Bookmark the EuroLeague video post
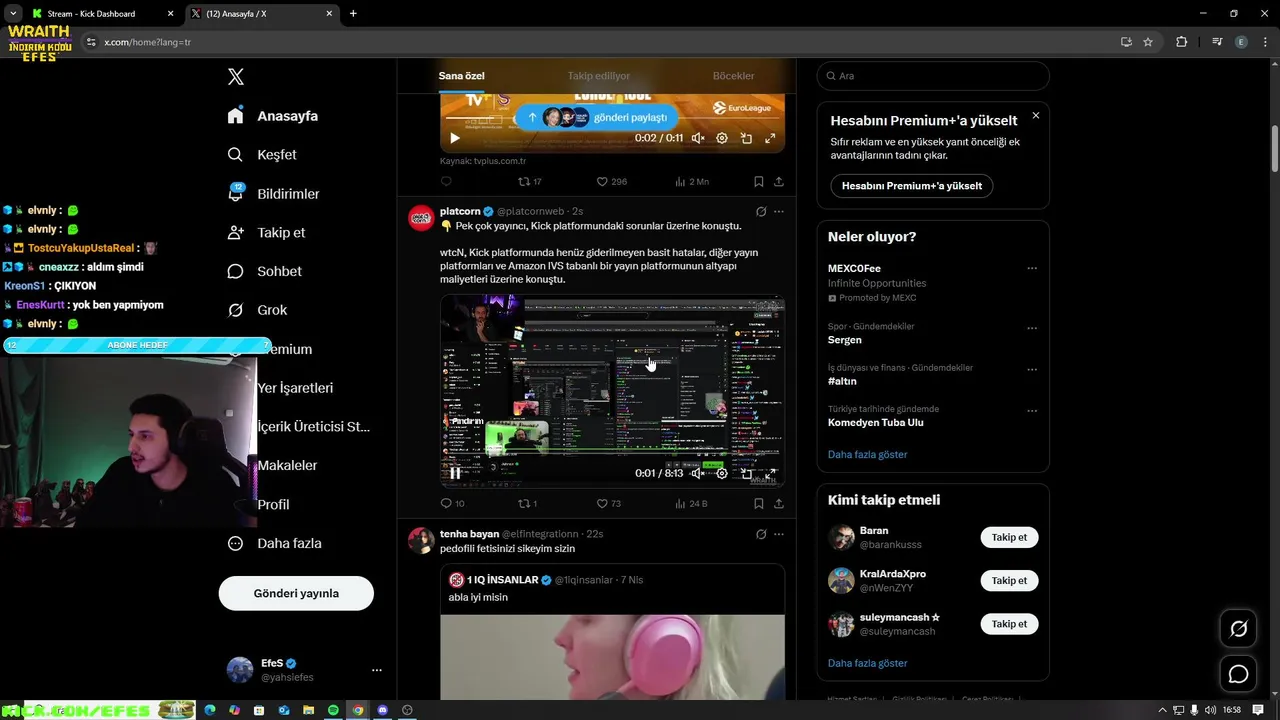1280x720 pixels. coord(759,182)
